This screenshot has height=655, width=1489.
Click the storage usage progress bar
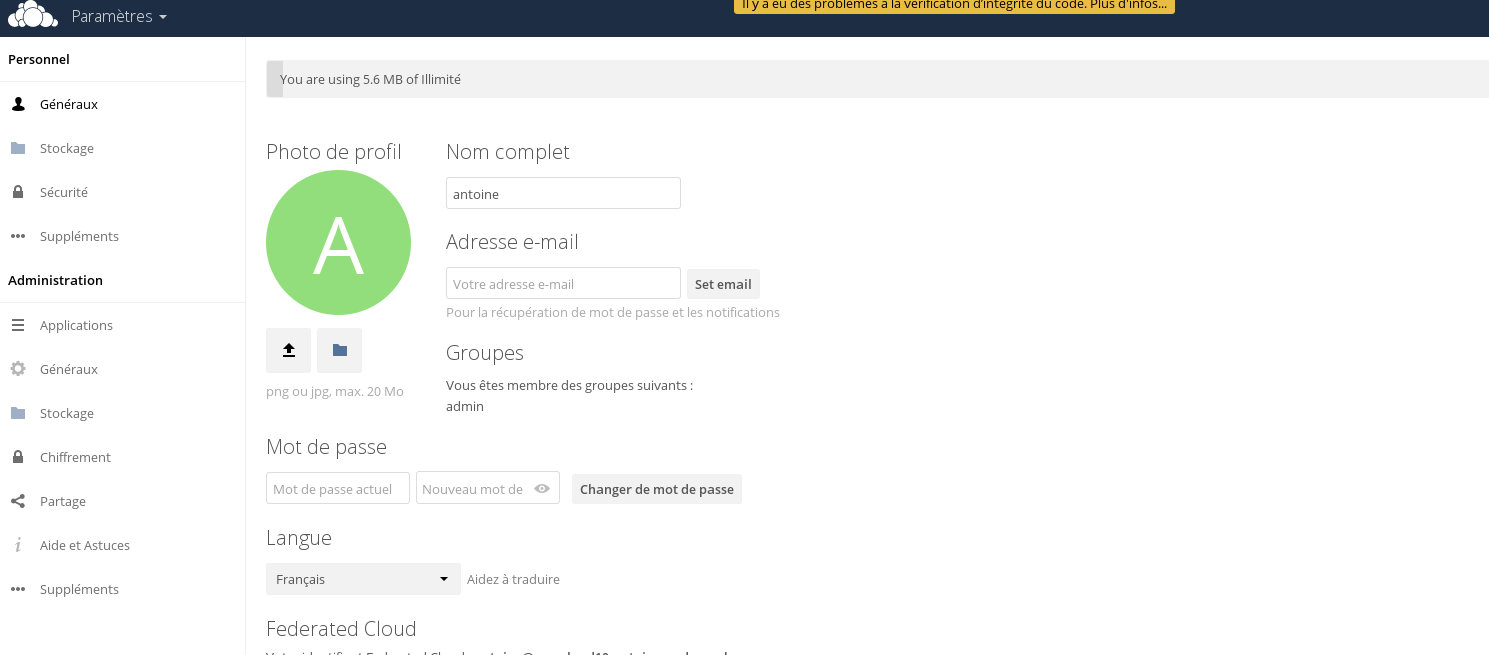(876, 79)
